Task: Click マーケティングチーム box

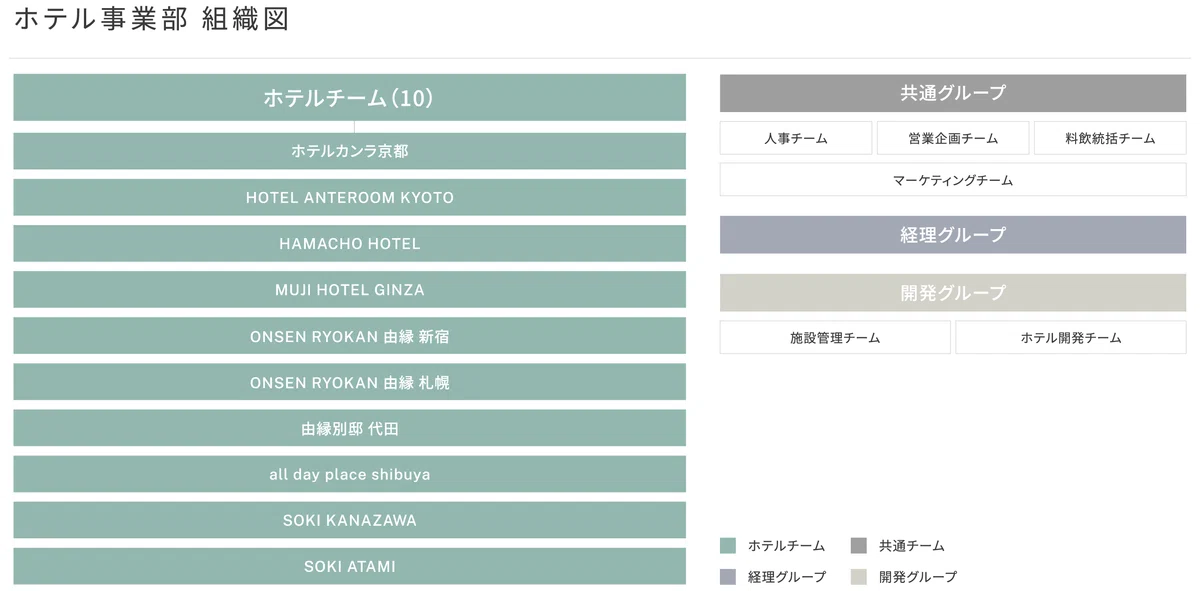Action: (953, 180)
